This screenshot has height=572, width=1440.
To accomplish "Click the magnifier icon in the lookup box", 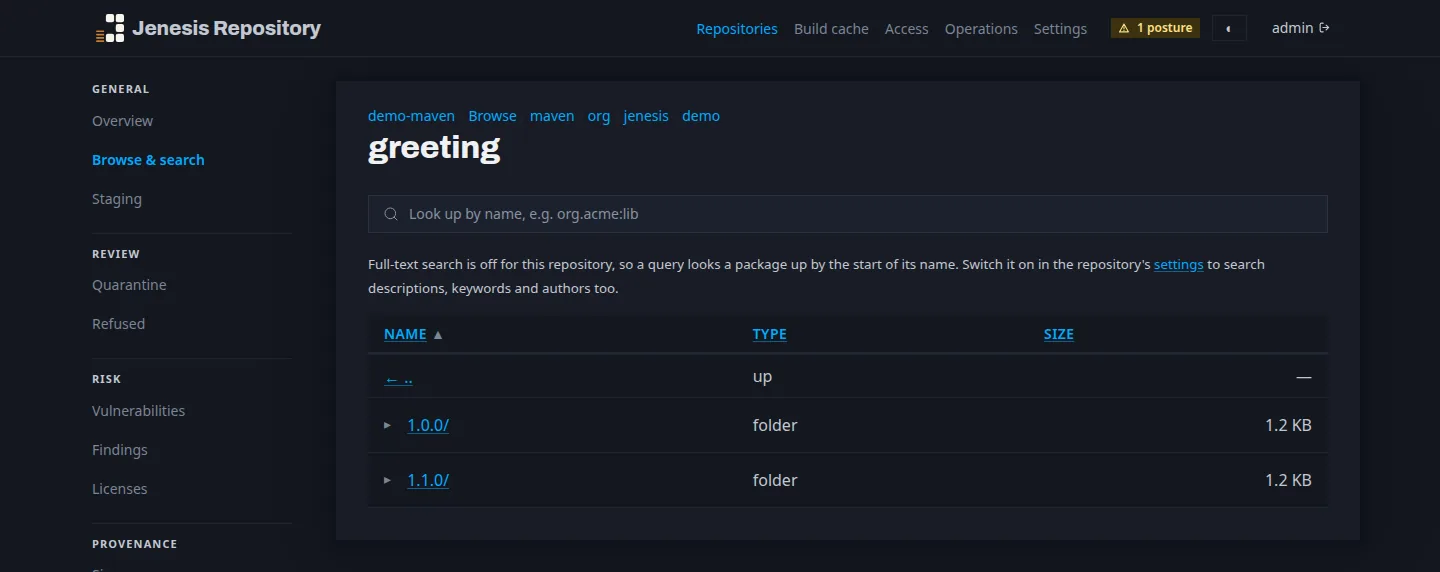I will (391, 214).
